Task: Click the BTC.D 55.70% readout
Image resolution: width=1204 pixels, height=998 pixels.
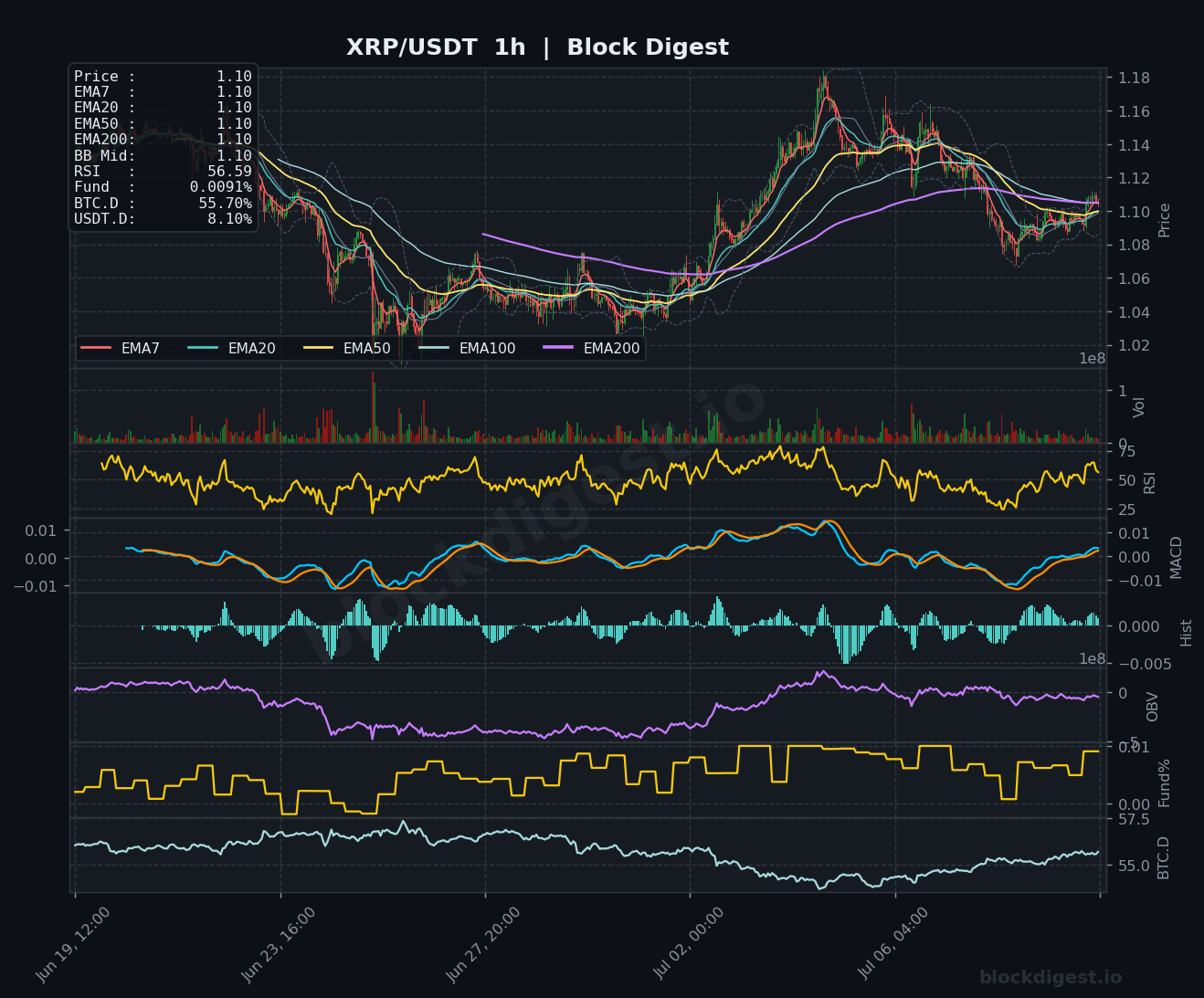Action: tap(163, 204)
